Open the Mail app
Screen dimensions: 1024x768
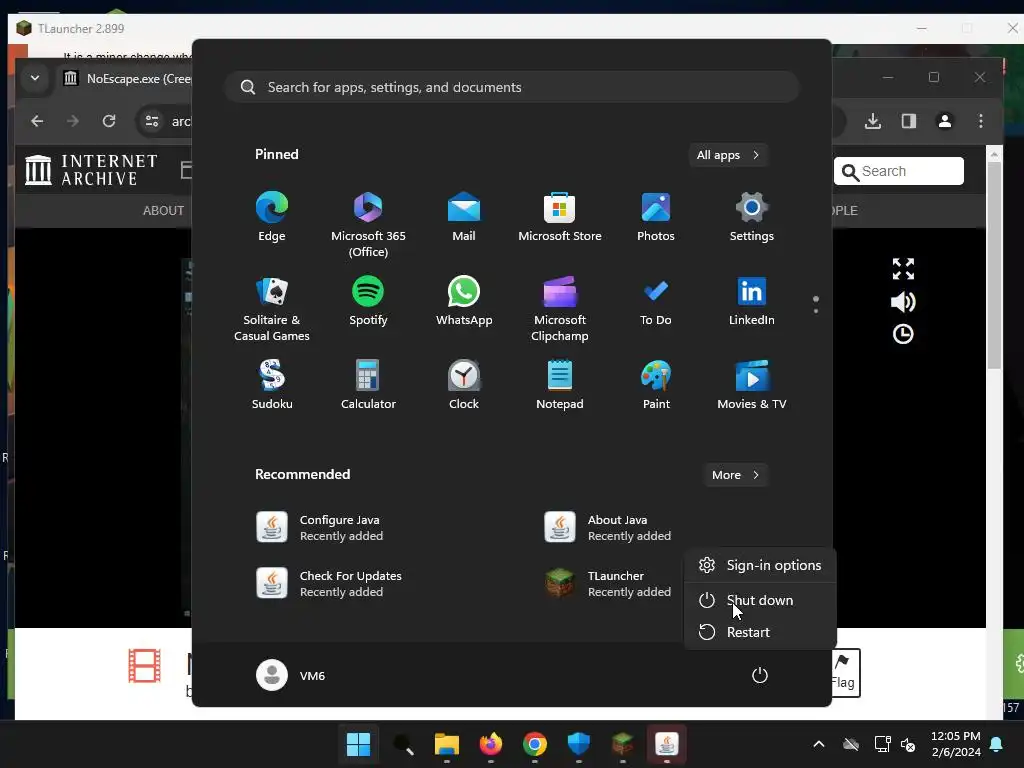pos(464,217)
